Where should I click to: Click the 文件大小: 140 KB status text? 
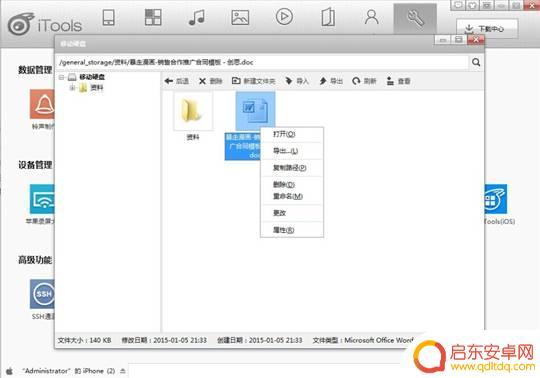click(x=84, y=340)
